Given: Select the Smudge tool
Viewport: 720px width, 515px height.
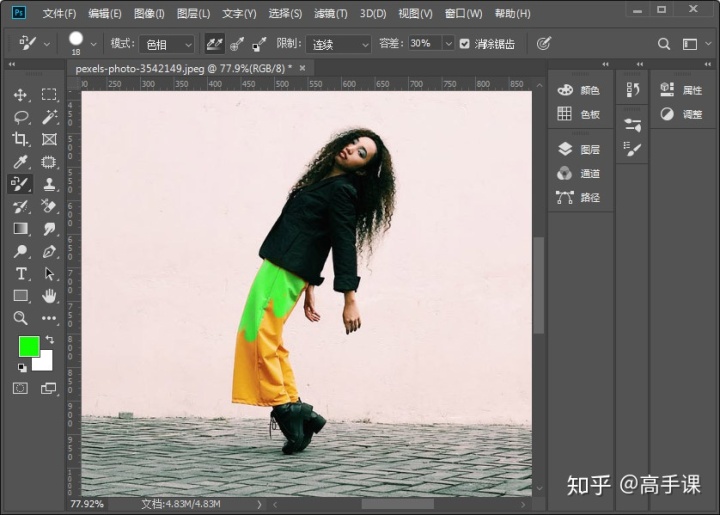Looking at the screenshot, I should [49, 229].
